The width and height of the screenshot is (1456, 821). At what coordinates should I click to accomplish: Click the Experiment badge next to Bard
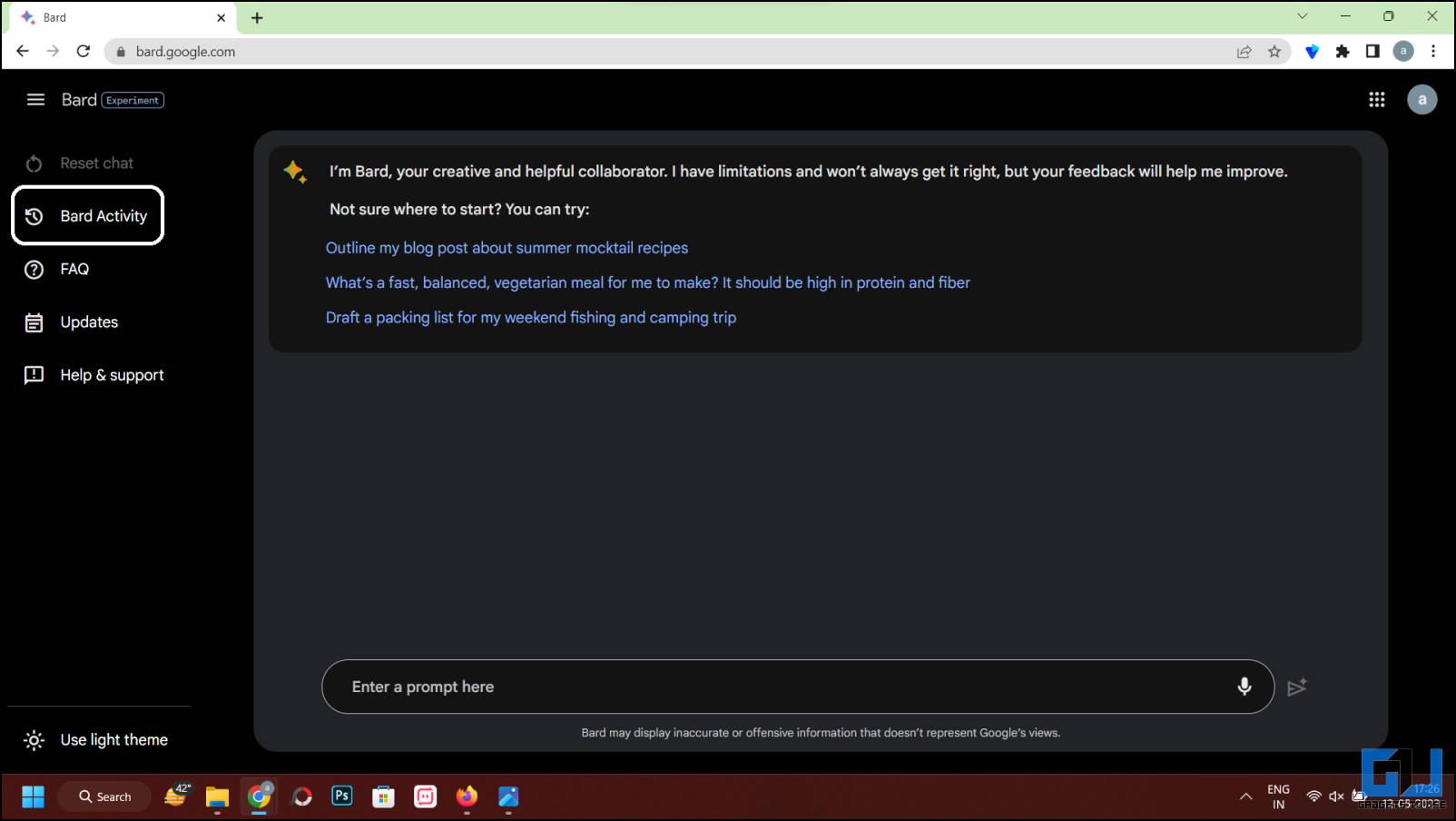[133, 101]
